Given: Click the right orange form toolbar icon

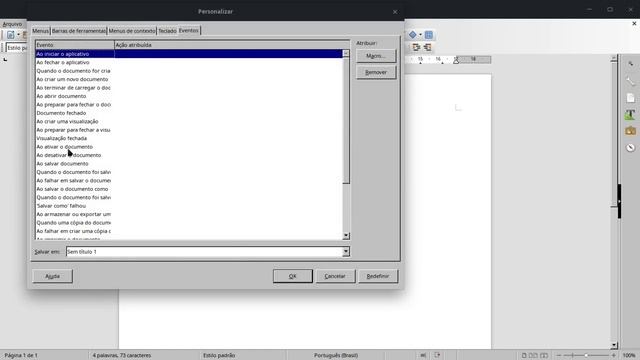Looking at the screenshot, I should [x=427, y=47].
